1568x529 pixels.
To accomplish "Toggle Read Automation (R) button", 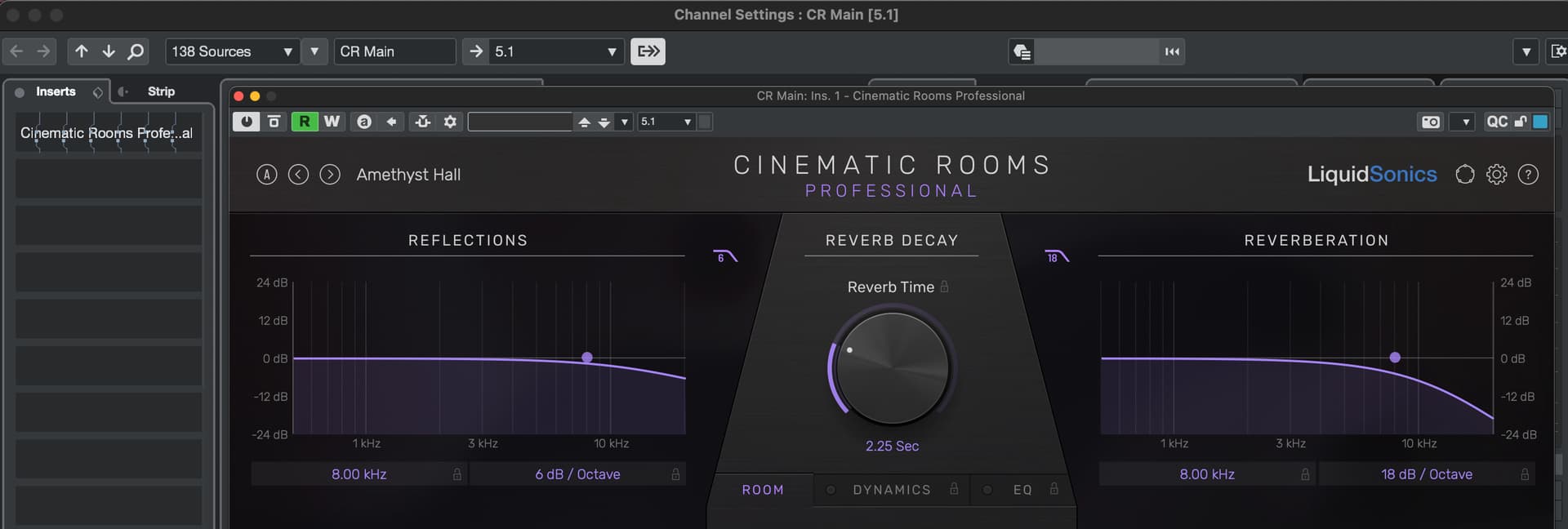I will coord(304,122).
